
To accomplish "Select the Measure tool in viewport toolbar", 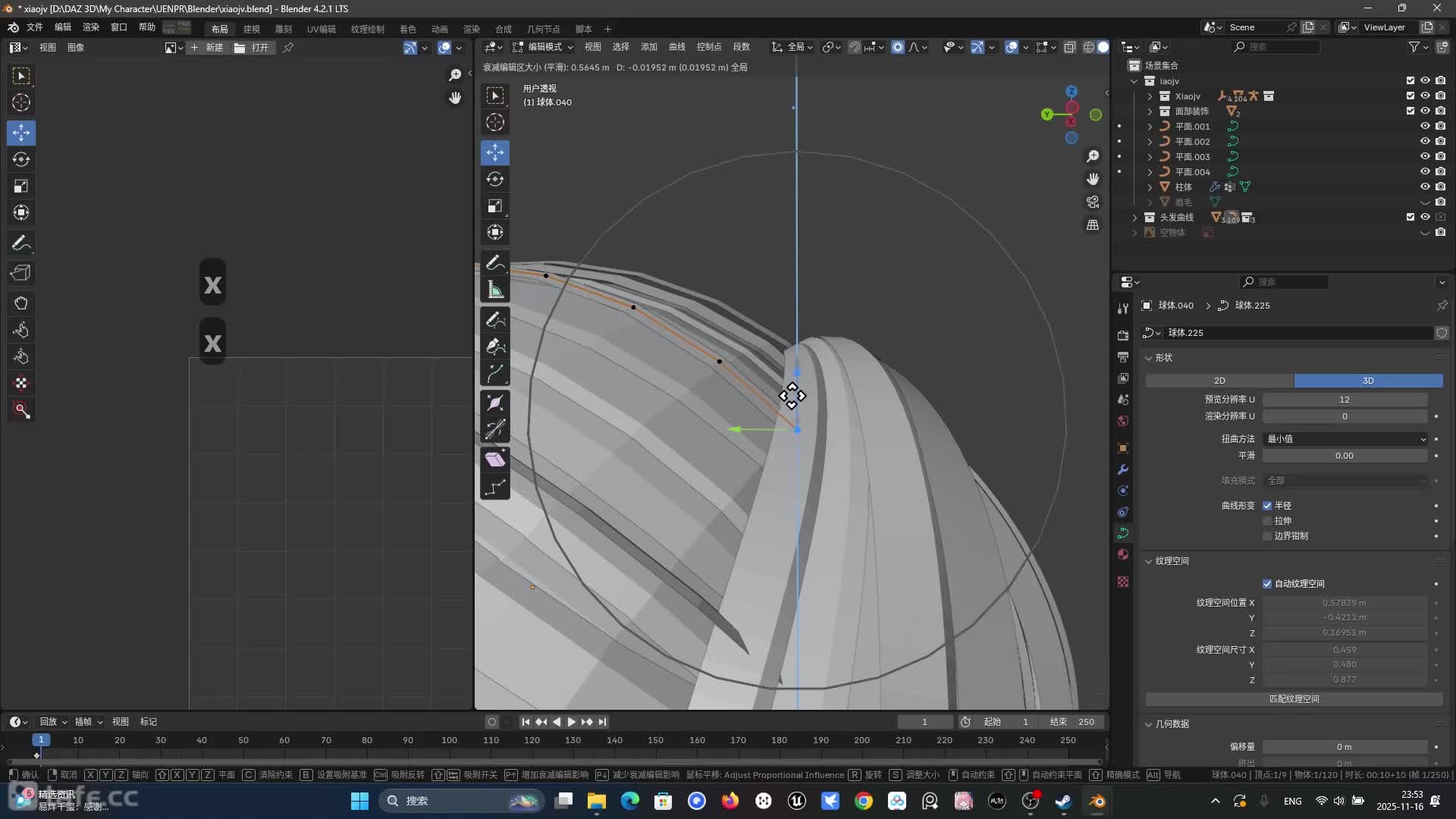I will coord(495,290).
